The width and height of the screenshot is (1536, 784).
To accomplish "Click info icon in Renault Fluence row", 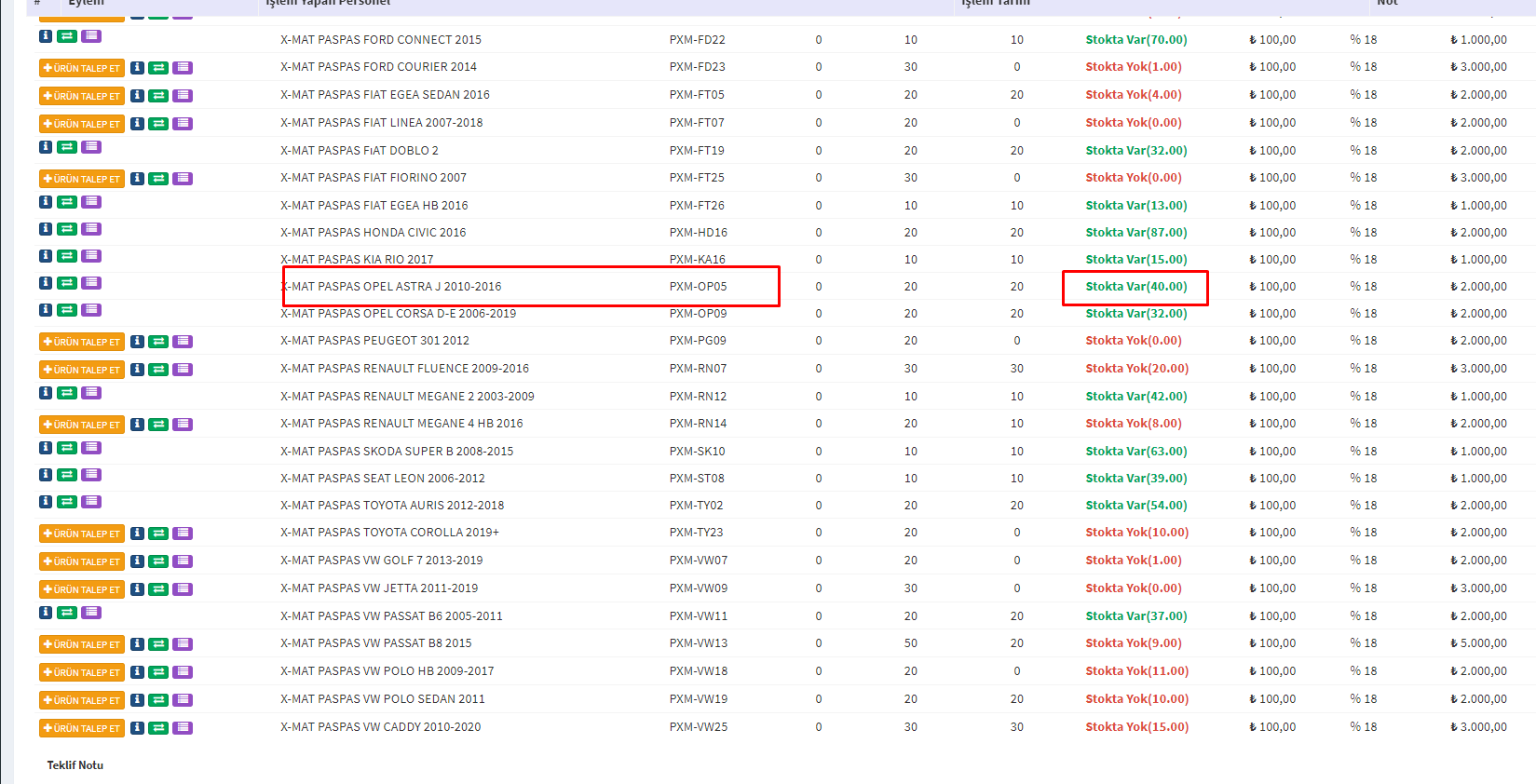I will [x=137, y=370].
